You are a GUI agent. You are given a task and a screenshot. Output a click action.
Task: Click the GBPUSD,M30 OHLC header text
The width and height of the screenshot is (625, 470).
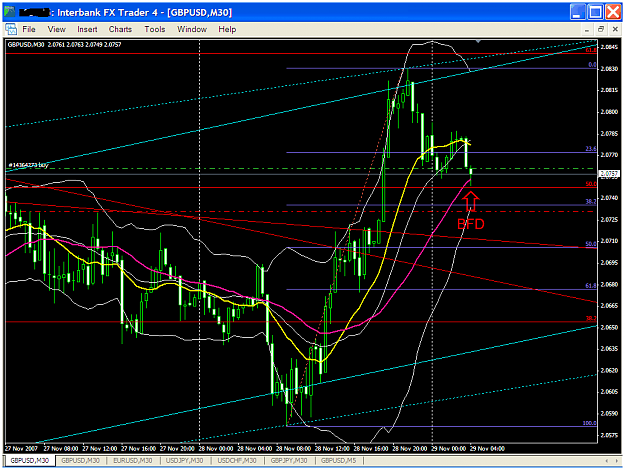(64, 44)
